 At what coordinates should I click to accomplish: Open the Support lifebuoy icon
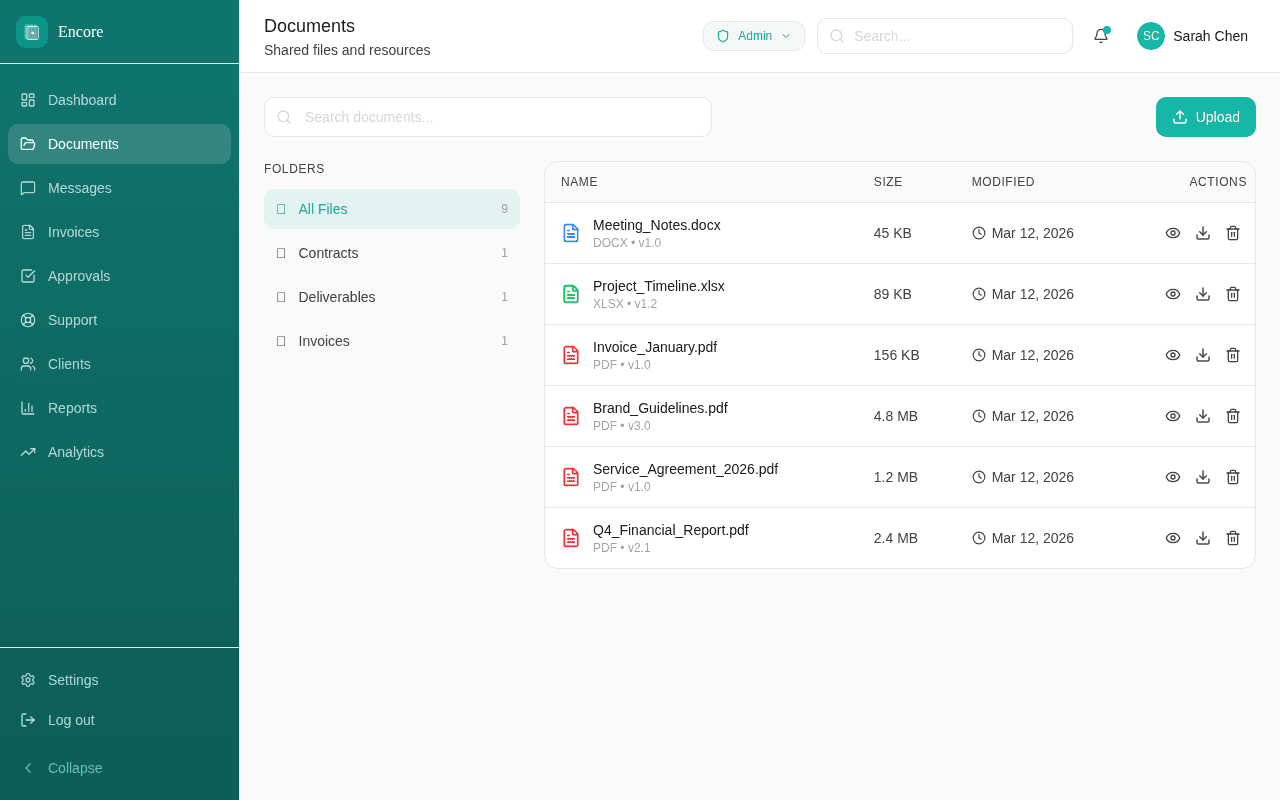28,320
